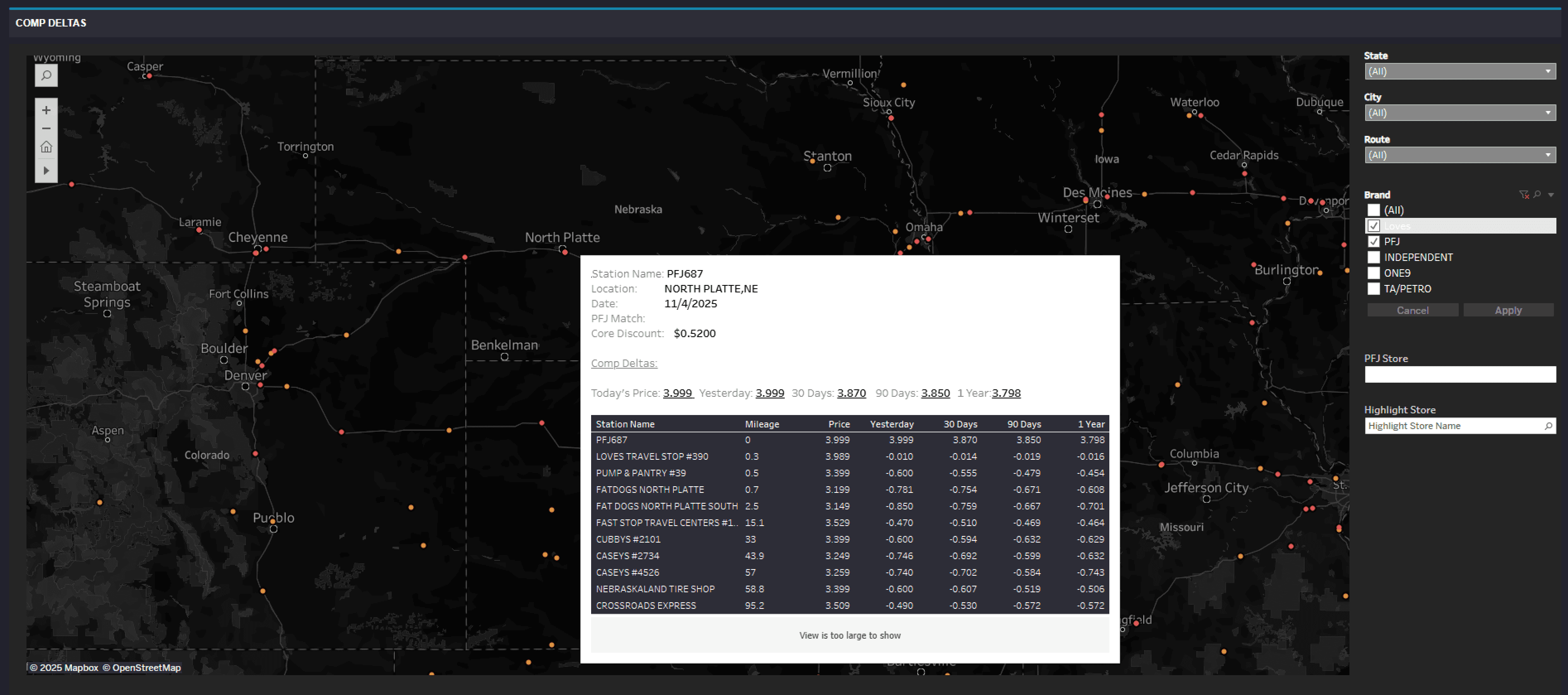1568x695 pixels.
Task: Click the map search magnifier icon
Action: tap(46, 75)
